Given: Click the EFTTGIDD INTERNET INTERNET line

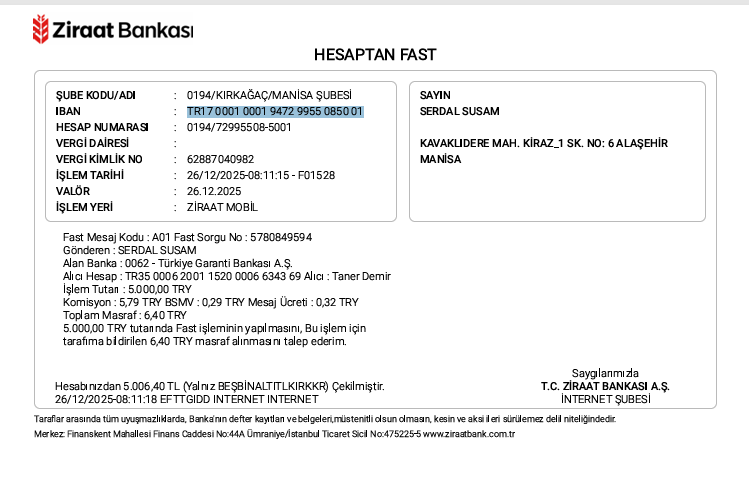Looking at the screenshot, I should tap(186, 399).
